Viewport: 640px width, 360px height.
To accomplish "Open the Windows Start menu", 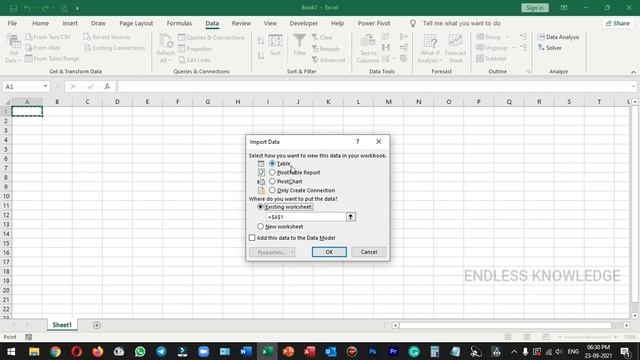I will (11, 351).
